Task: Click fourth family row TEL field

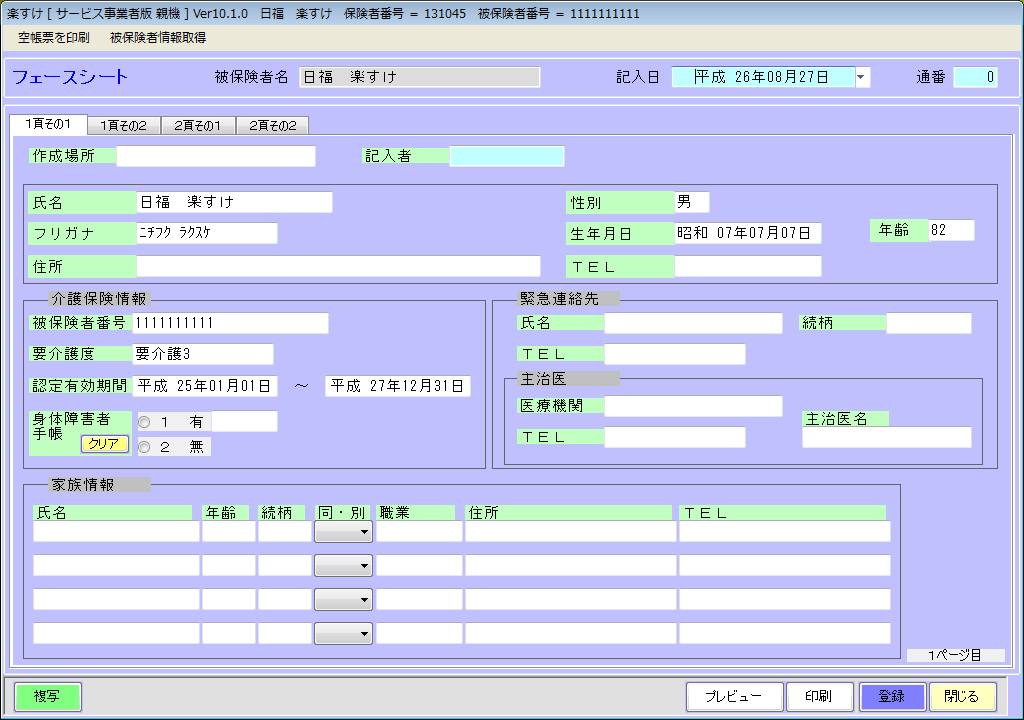Action: coord(785,634)
